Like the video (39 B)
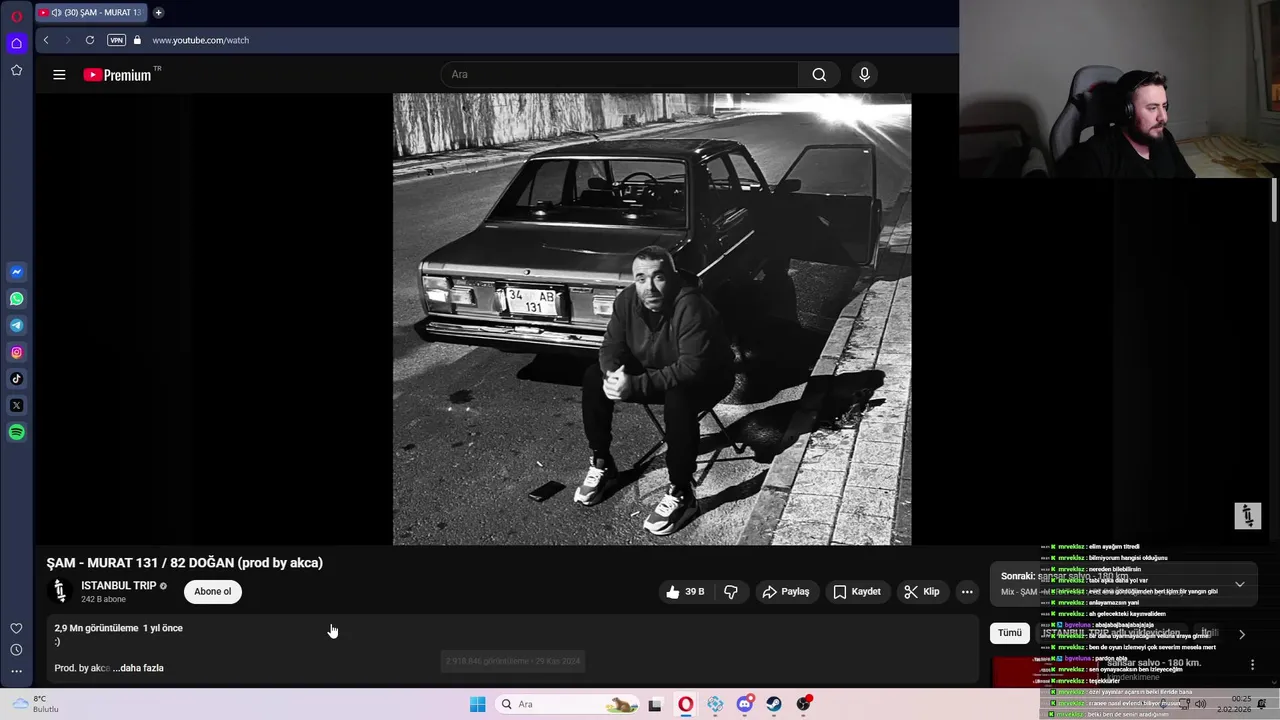Viewport: 1280px width, 720px height. pos(686,592)
